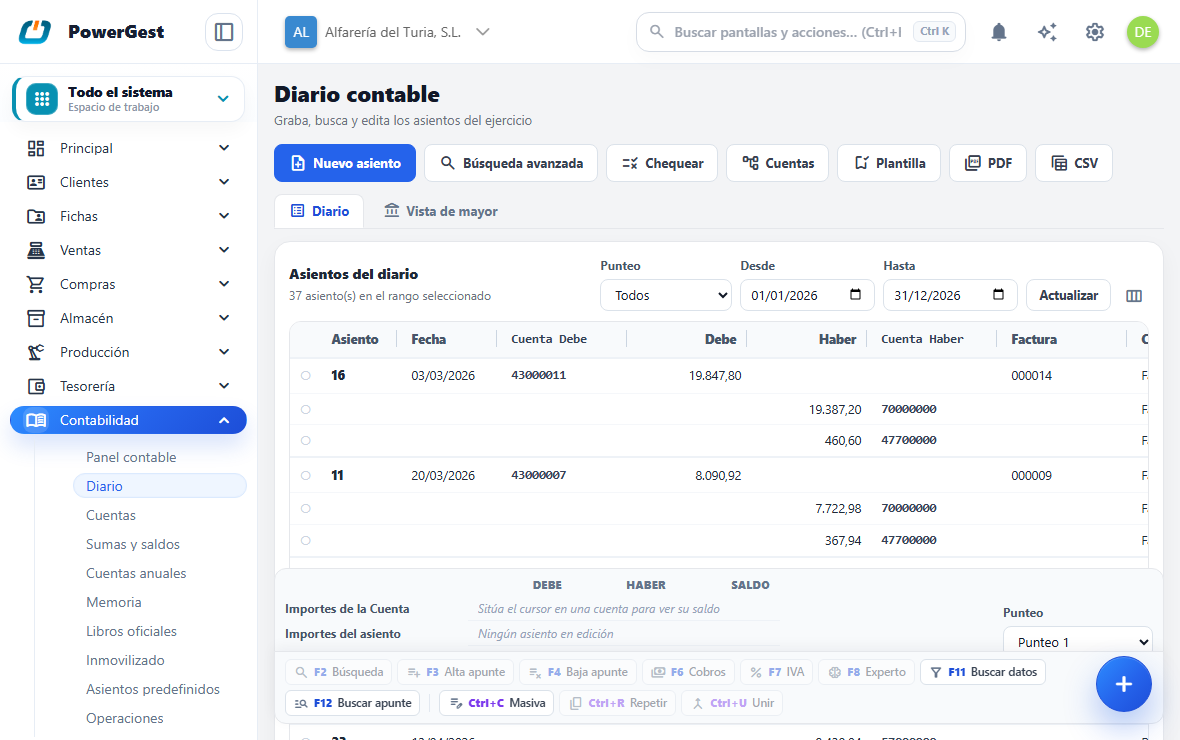
Task: Click the Clientes contact card icon
Action: pyautogui.click(x=36, y=182)
